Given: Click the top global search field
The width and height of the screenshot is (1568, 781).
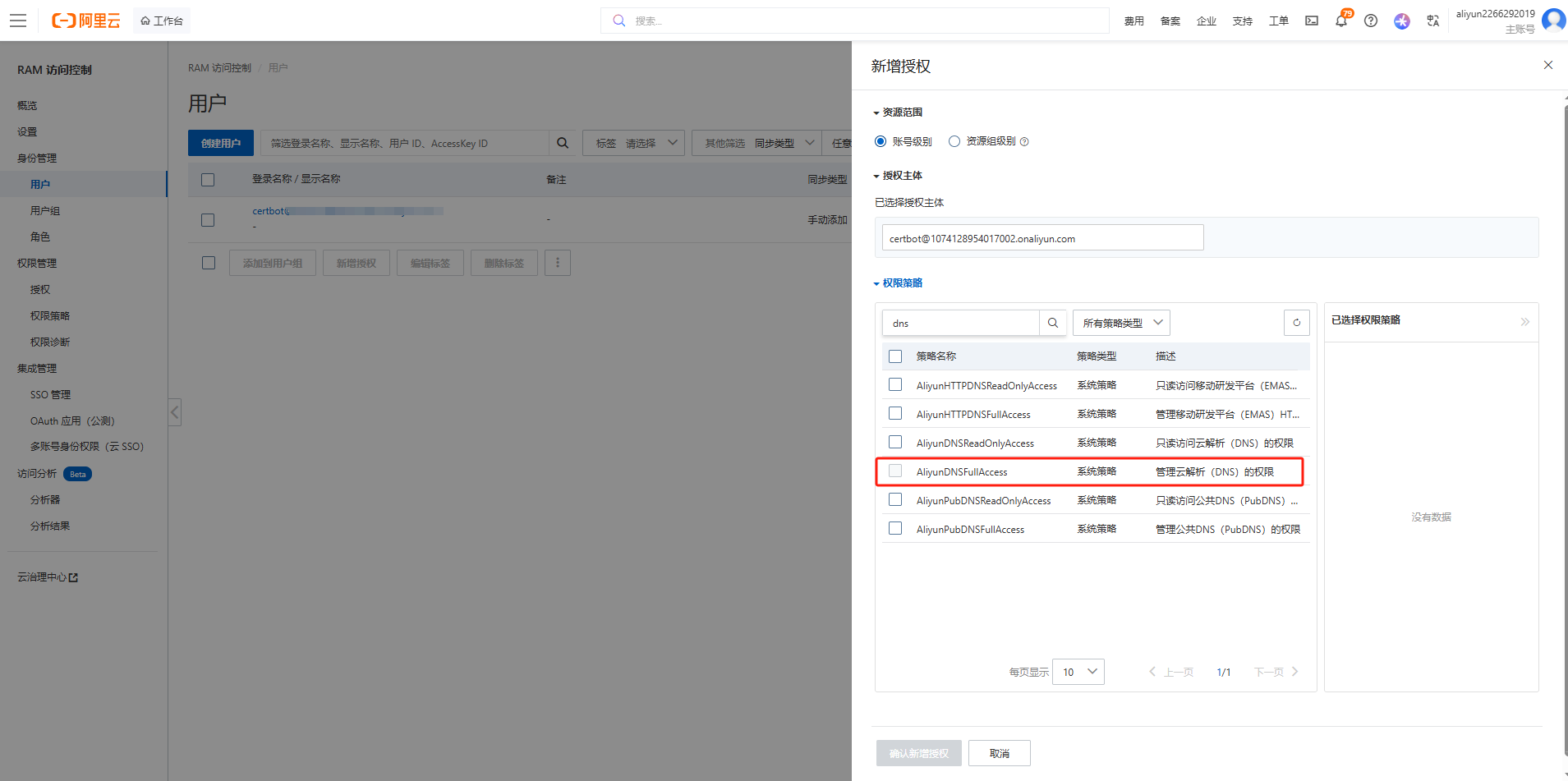Looking at the screenshot, I should coord(855,21).
